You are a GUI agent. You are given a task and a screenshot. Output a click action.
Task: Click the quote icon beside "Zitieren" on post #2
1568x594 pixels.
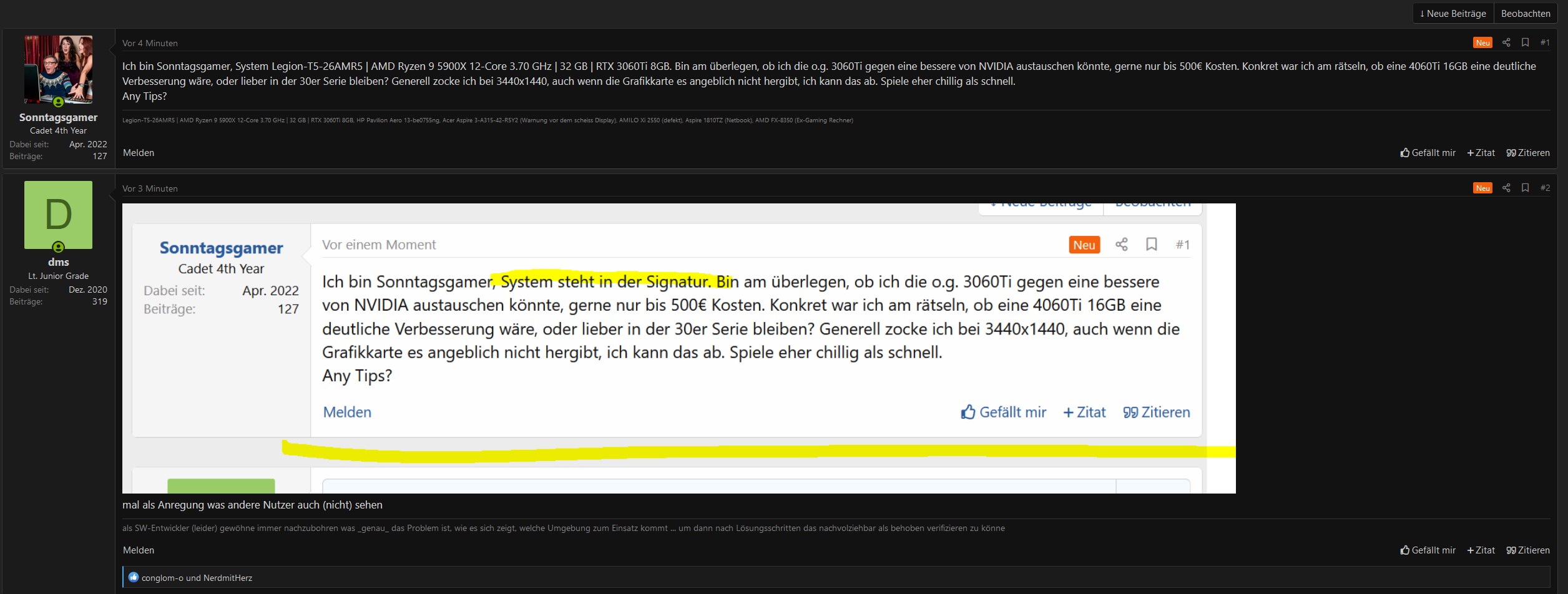point(1511,550)
